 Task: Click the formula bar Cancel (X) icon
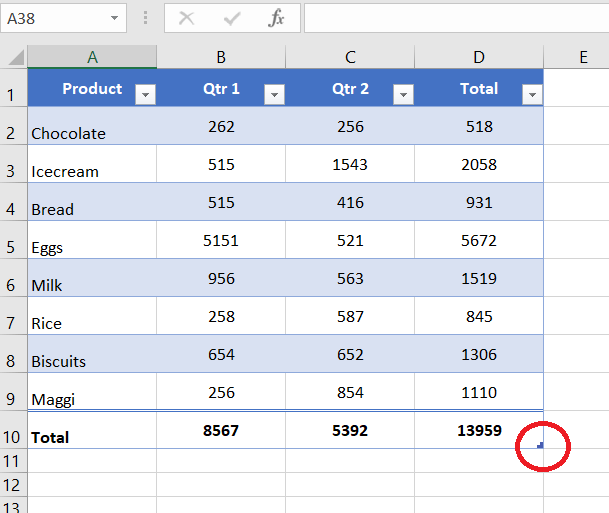(x=186, y=18)
